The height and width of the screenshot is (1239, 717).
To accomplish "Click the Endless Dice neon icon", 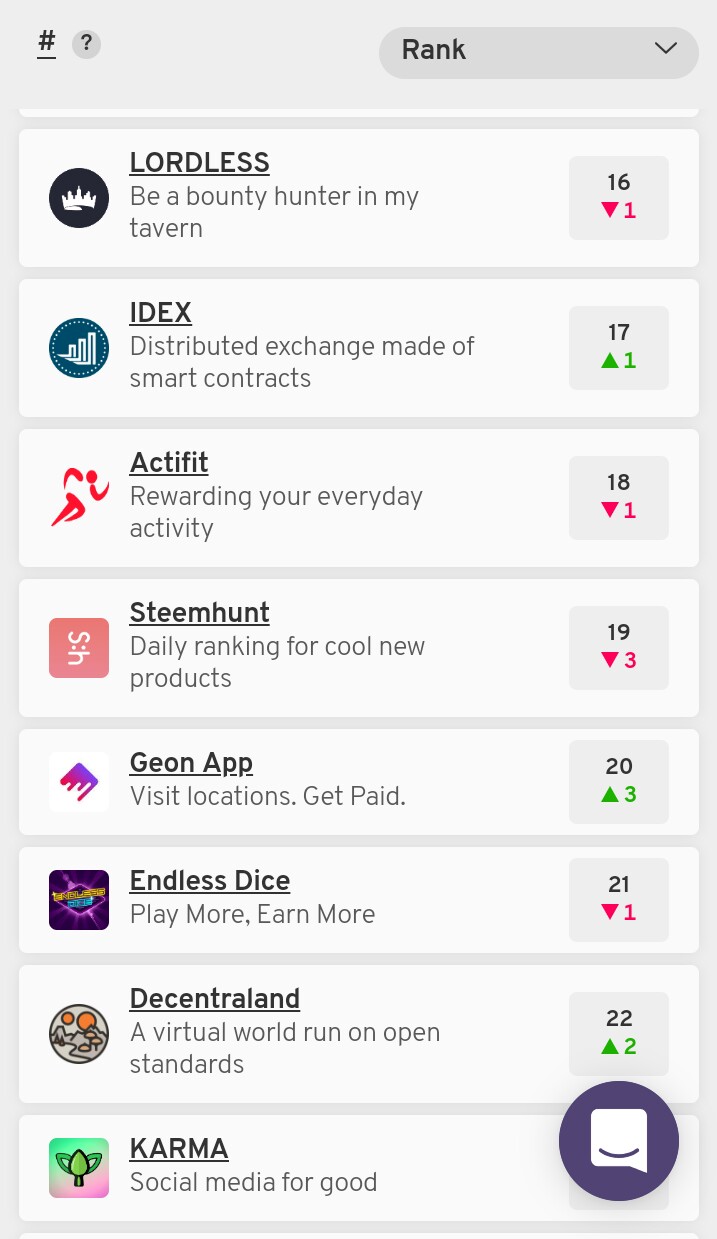I will (79, 900).
